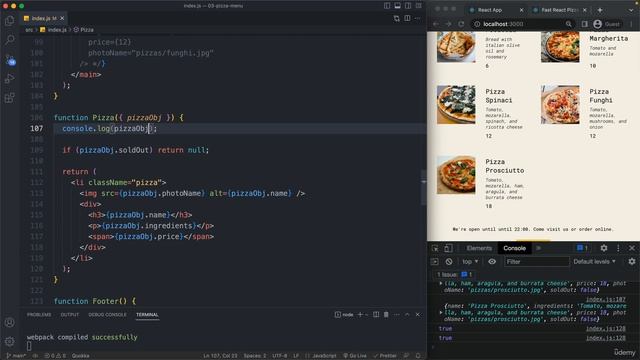640x360 pixels.
Task: Select the index.js editor tab
Action: tap(44, 18)
